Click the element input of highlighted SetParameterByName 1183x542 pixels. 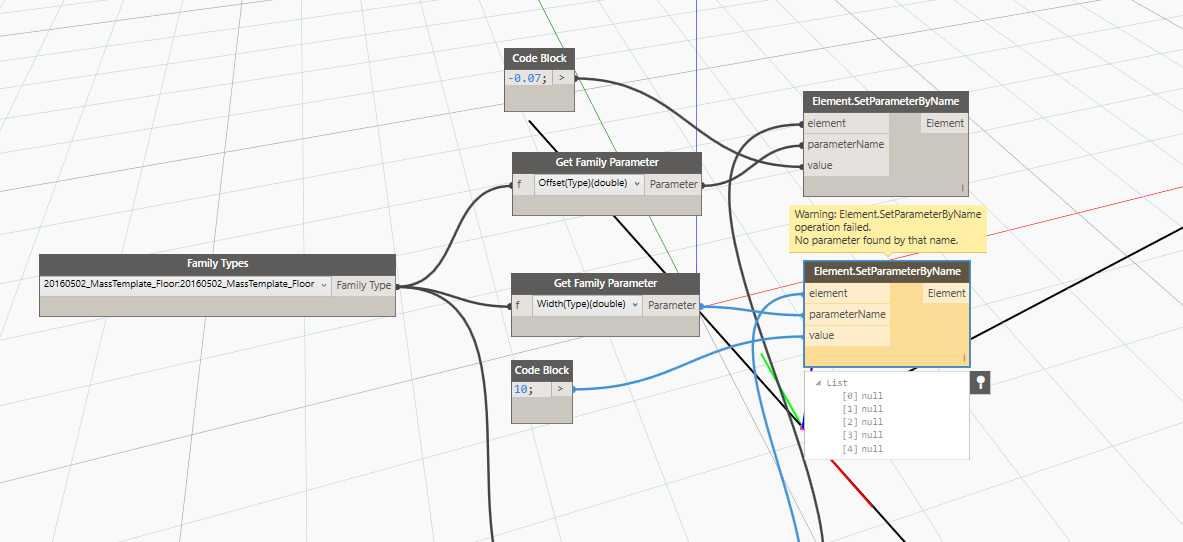847,293
